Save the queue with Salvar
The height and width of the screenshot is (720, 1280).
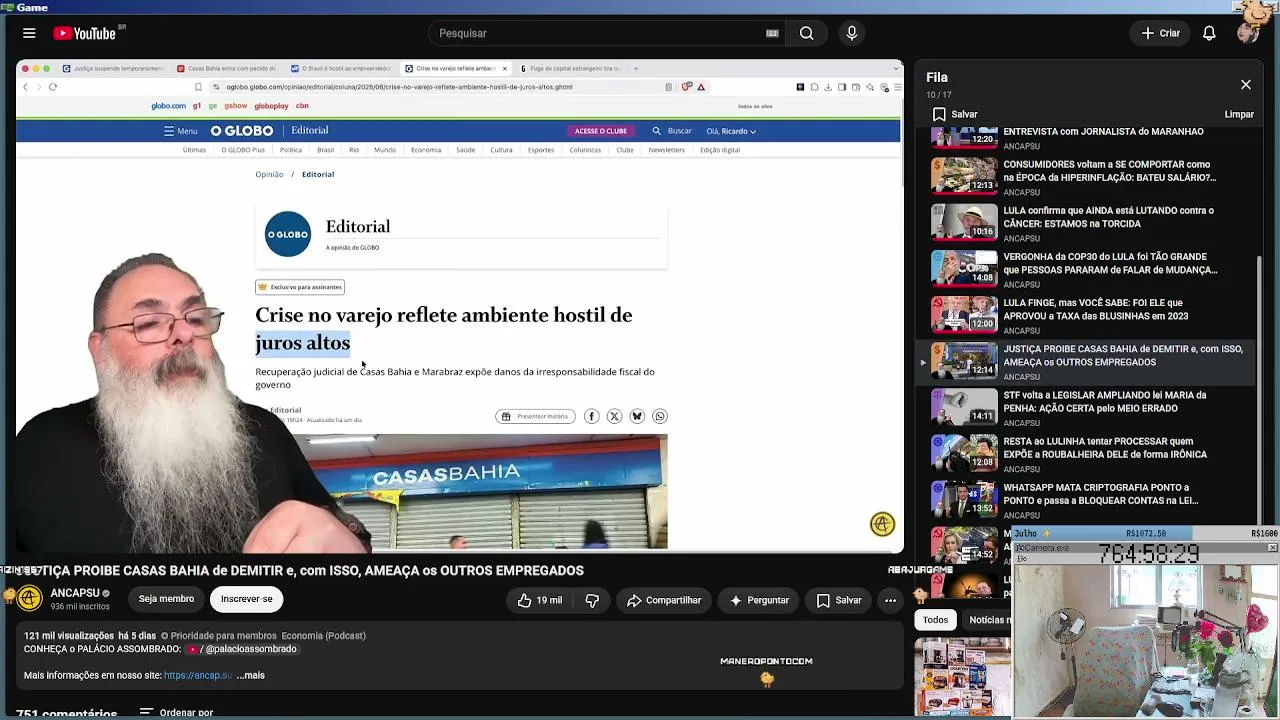(955, 114)
